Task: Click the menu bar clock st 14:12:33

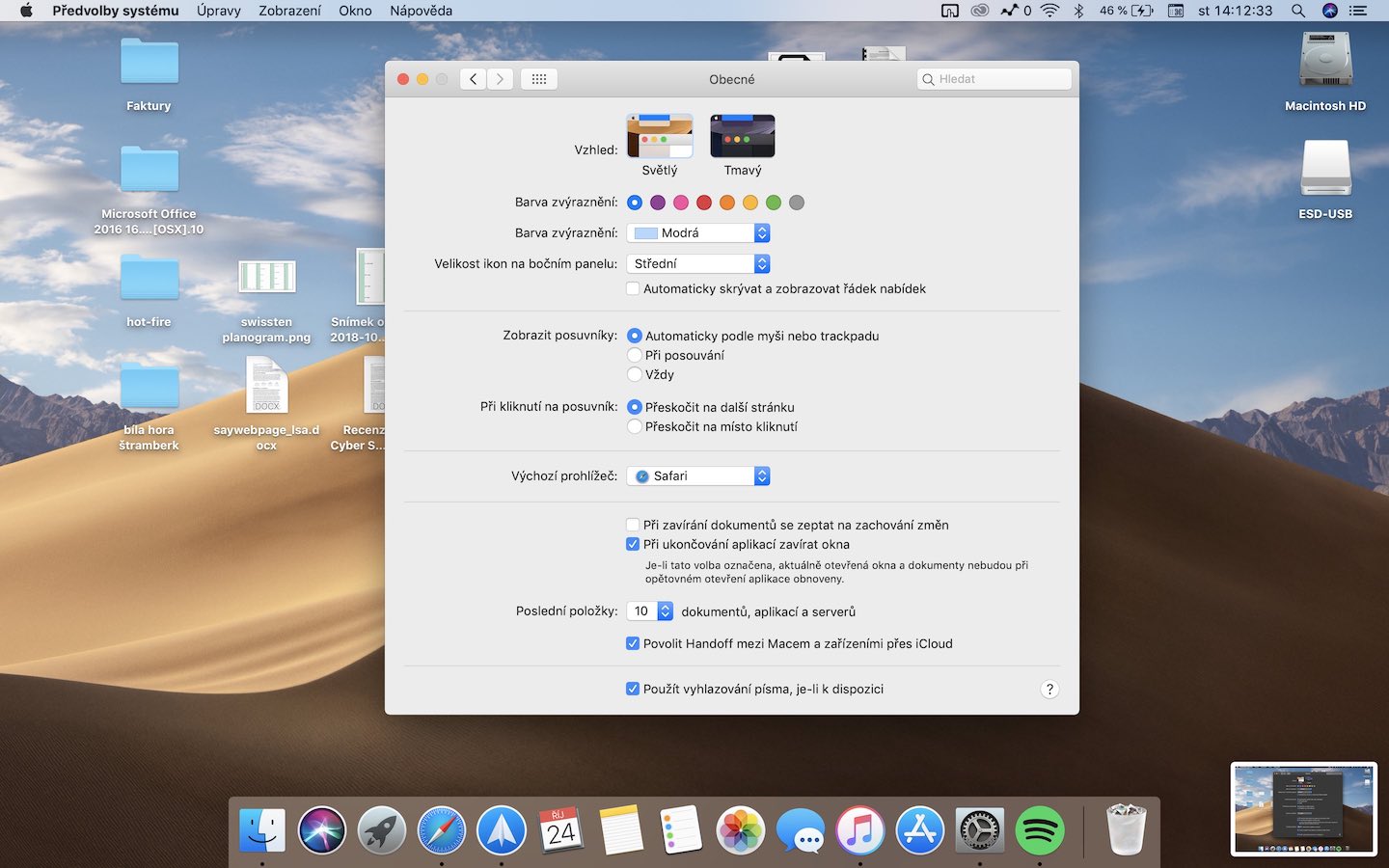Action: point(1235,11)
